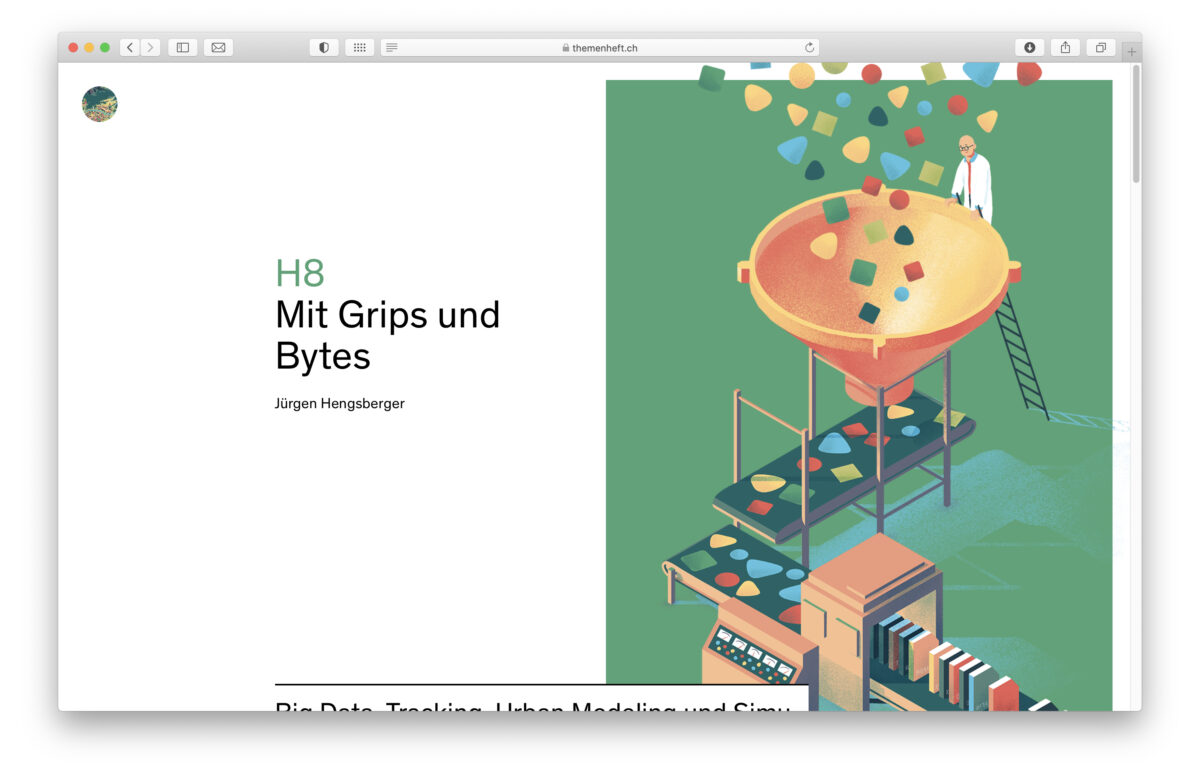Image resolution: width=1200 pixels, height=772 pixels.
Task: Click the title Mit Grips und Bytes
Action: coord(387,335)
